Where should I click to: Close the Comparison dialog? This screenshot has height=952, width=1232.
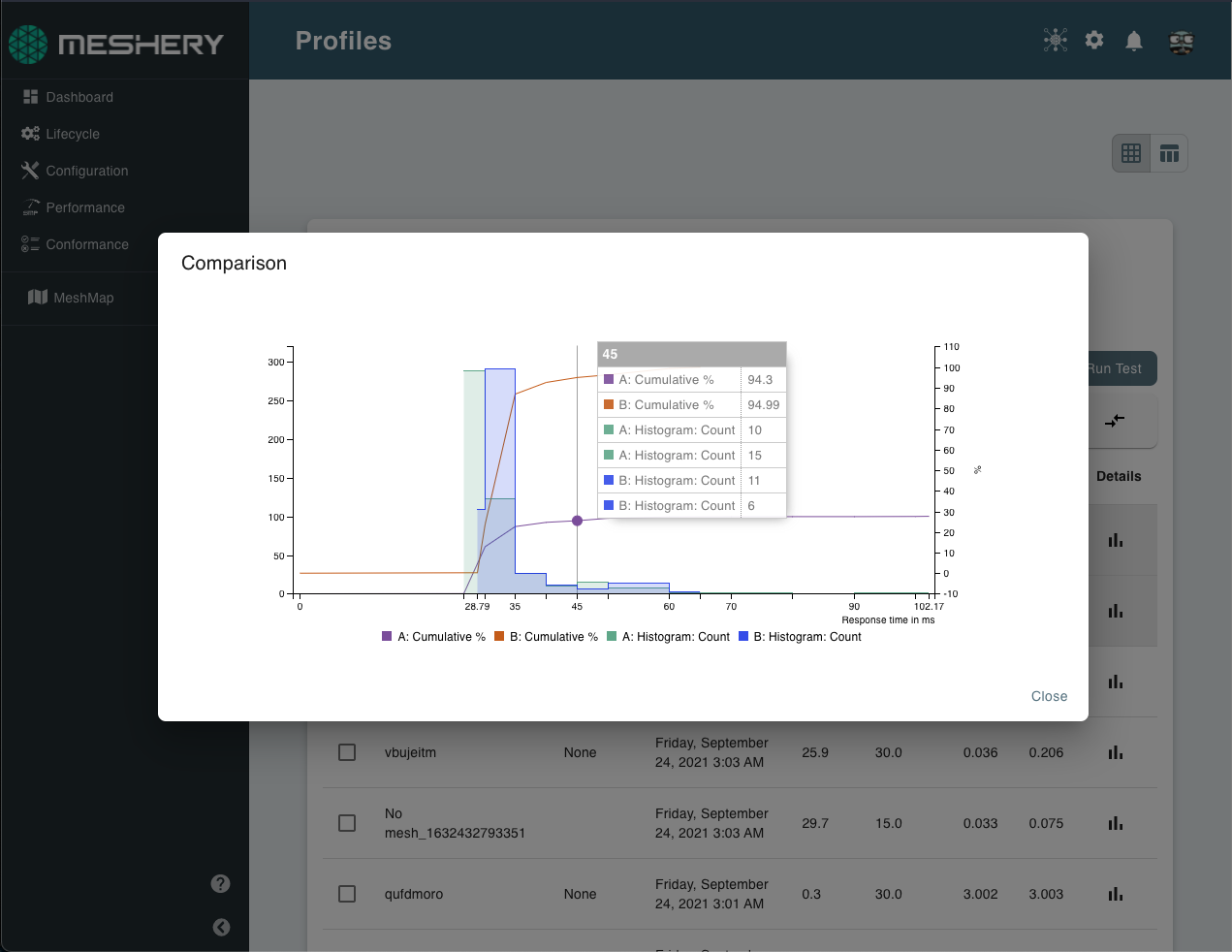pos(1049,696)
